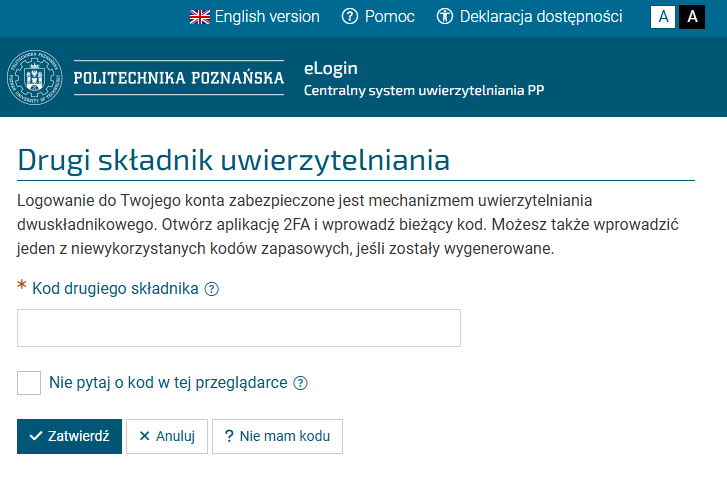Focus the second factor code input field

point(239,328)
